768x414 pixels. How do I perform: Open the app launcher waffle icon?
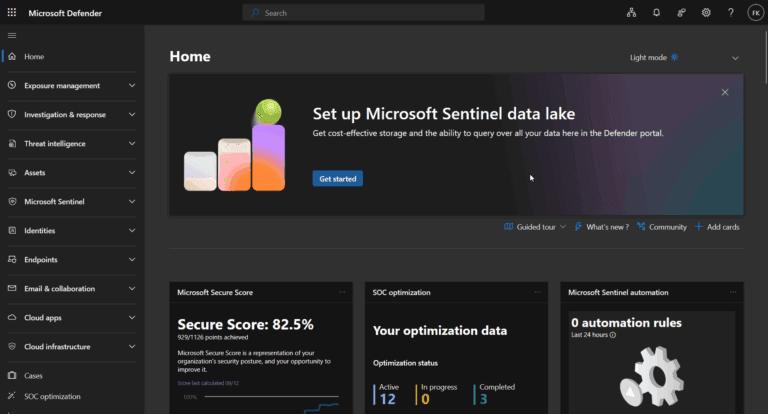click(x=12, y=13)
